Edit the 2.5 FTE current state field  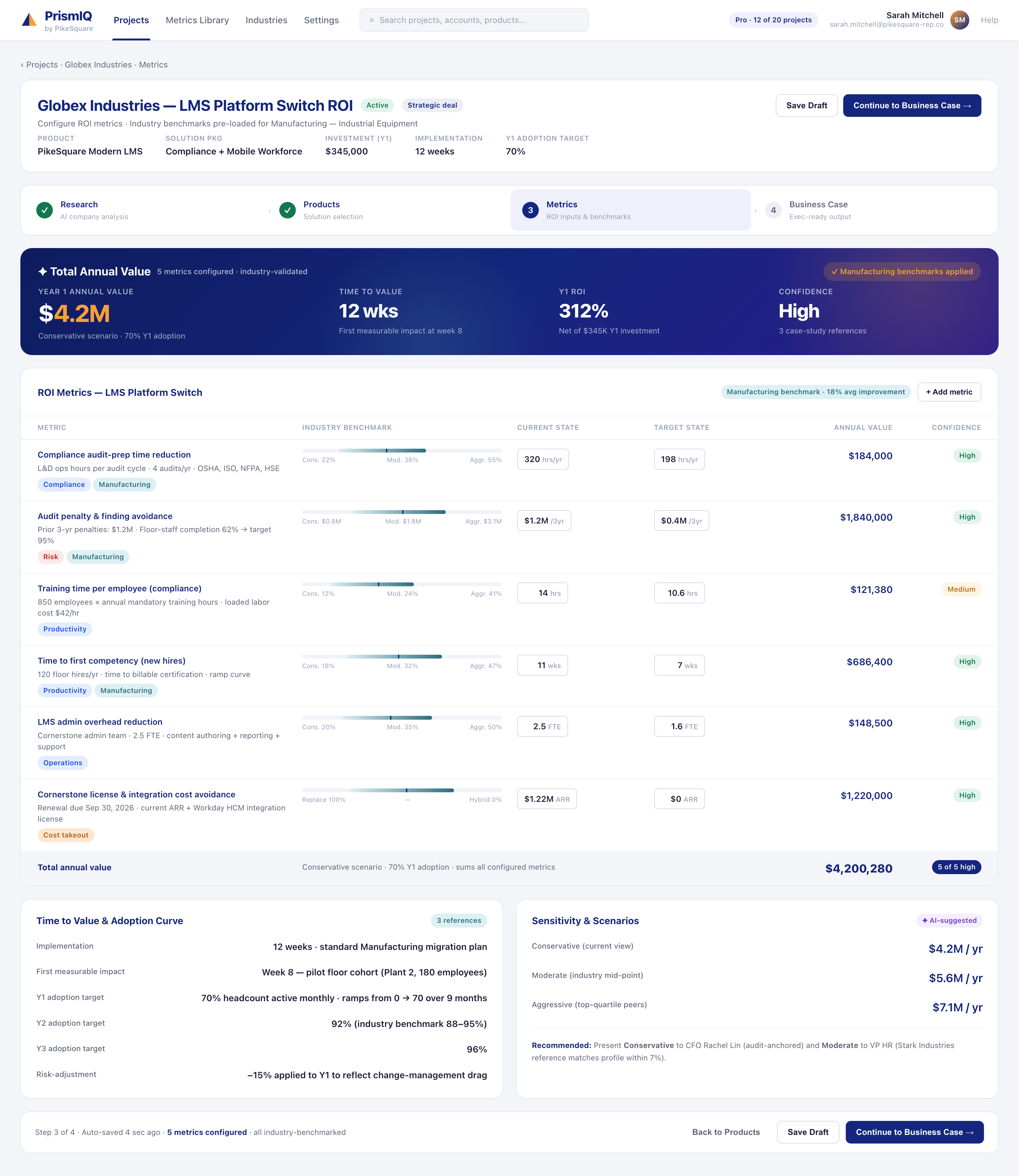(543, 727)
